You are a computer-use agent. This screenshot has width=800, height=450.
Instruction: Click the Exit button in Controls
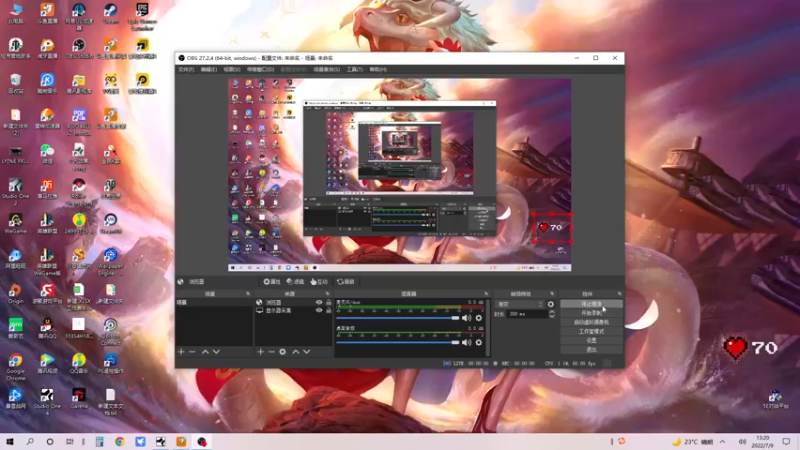(591, 349)
